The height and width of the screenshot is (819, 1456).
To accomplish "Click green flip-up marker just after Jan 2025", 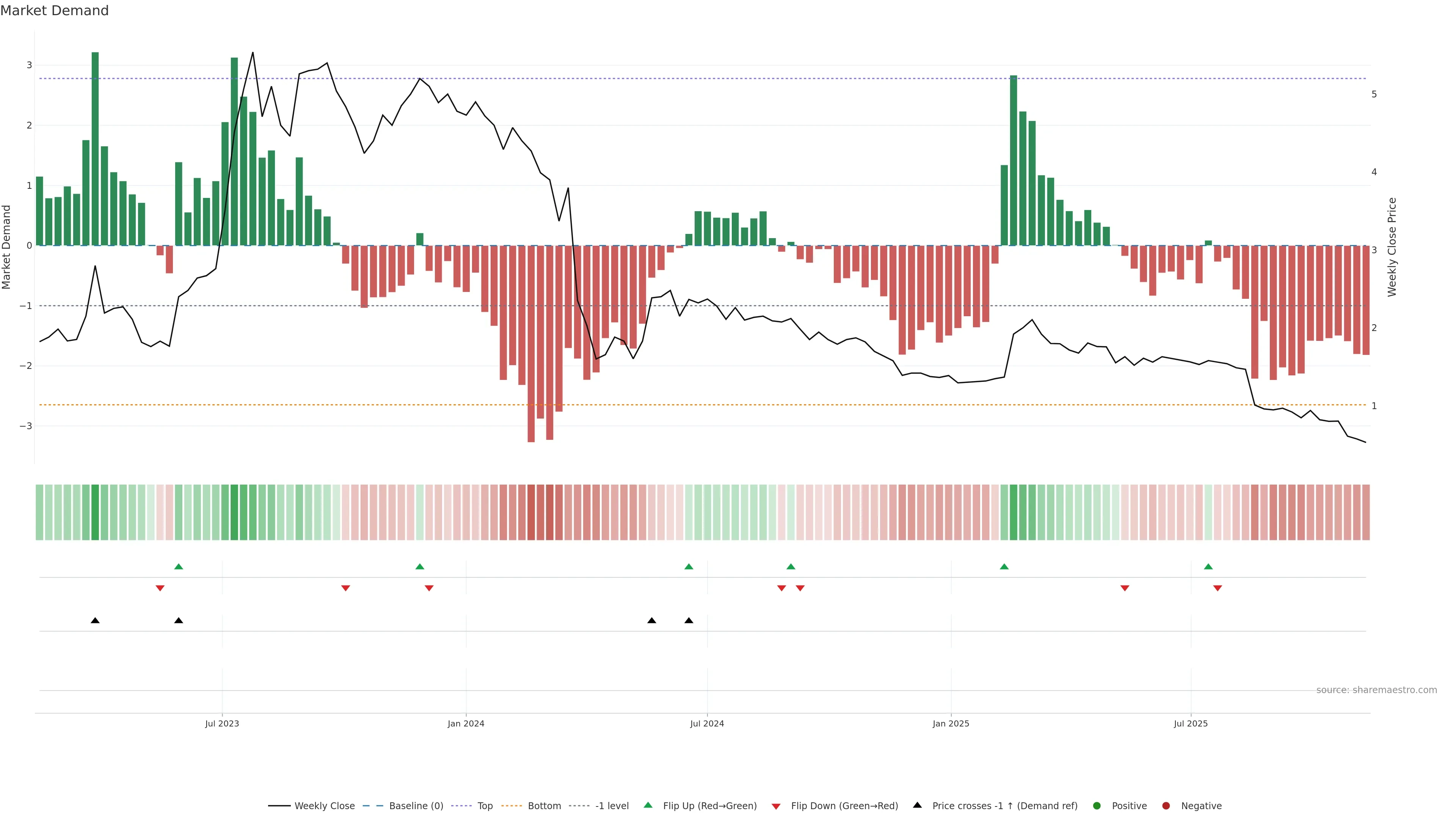I will tap(1004, 566).
